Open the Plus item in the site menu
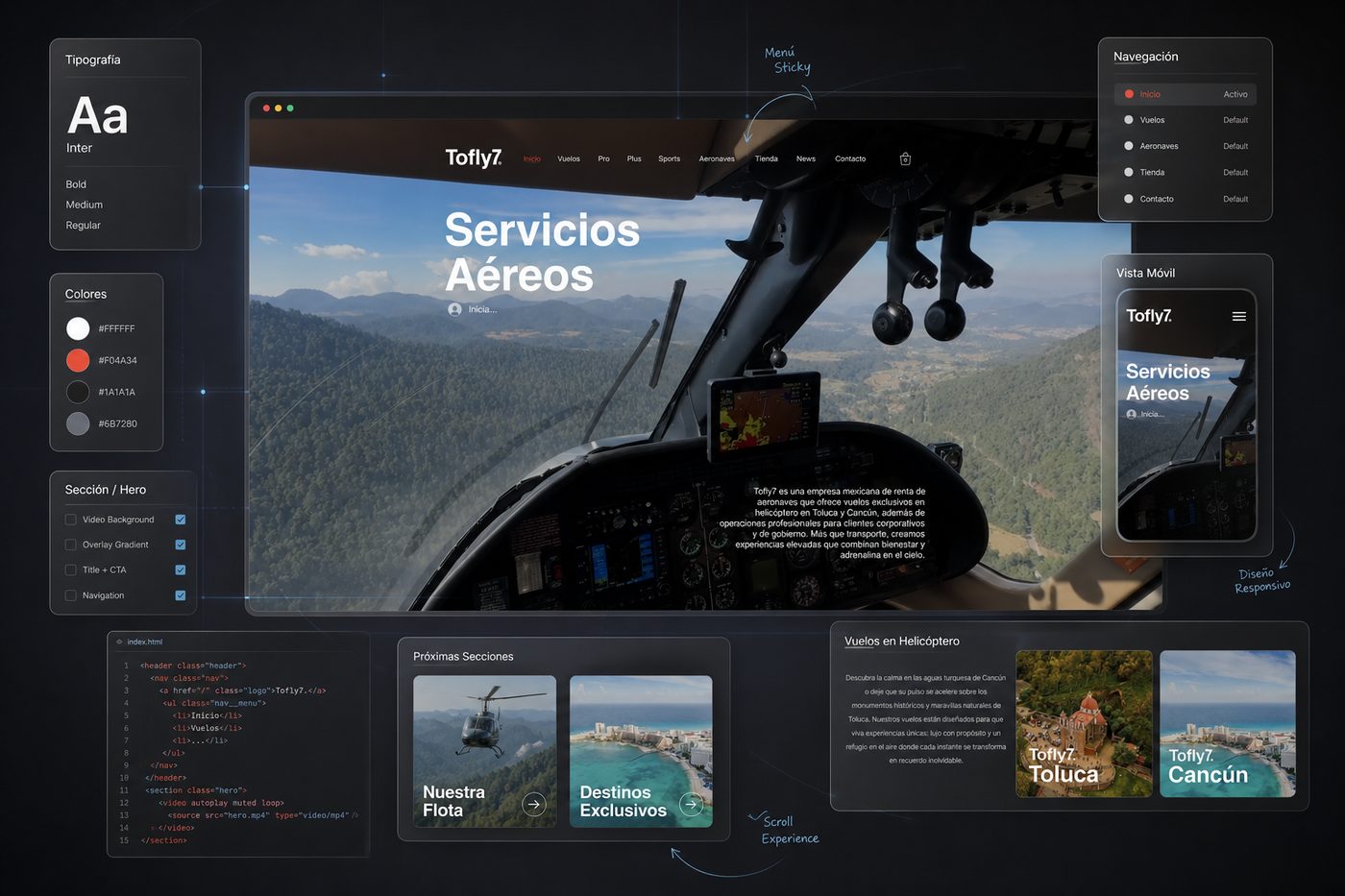This screenshot has width=1345, height=896. 634,158
